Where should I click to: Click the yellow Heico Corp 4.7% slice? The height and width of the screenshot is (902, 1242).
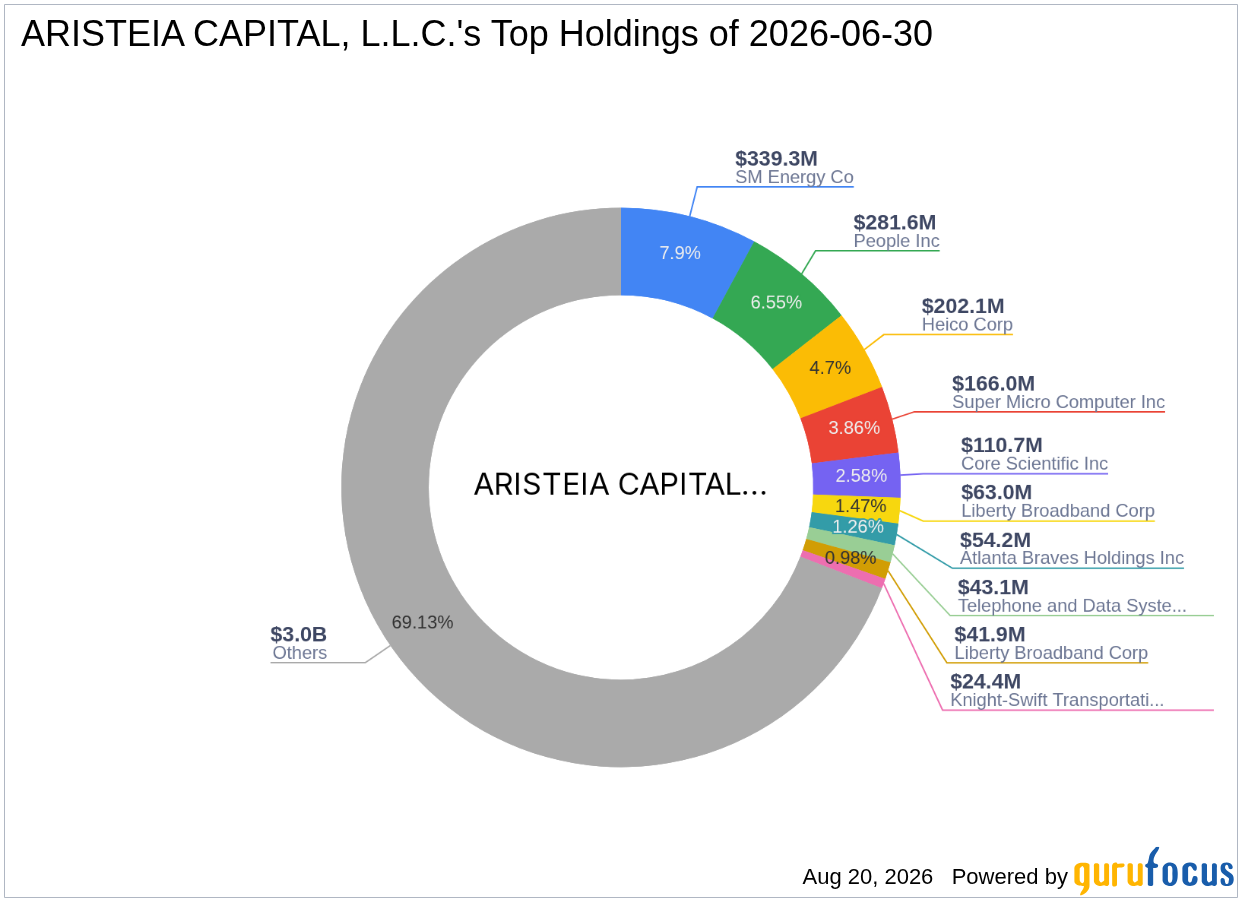click(829, 366)
